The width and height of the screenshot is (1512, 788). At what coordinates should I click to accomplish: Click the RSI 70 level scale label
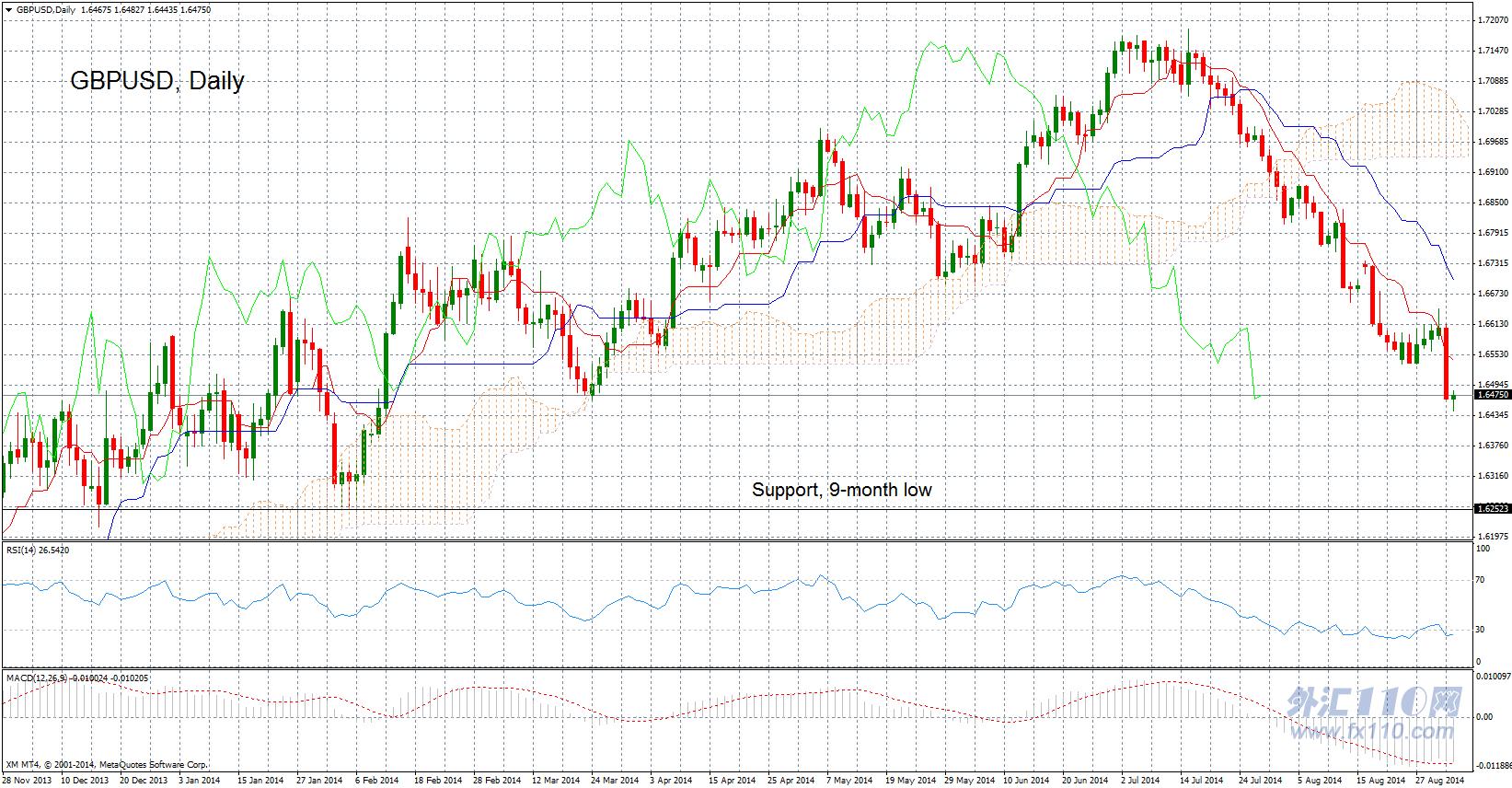[1480, 581]
